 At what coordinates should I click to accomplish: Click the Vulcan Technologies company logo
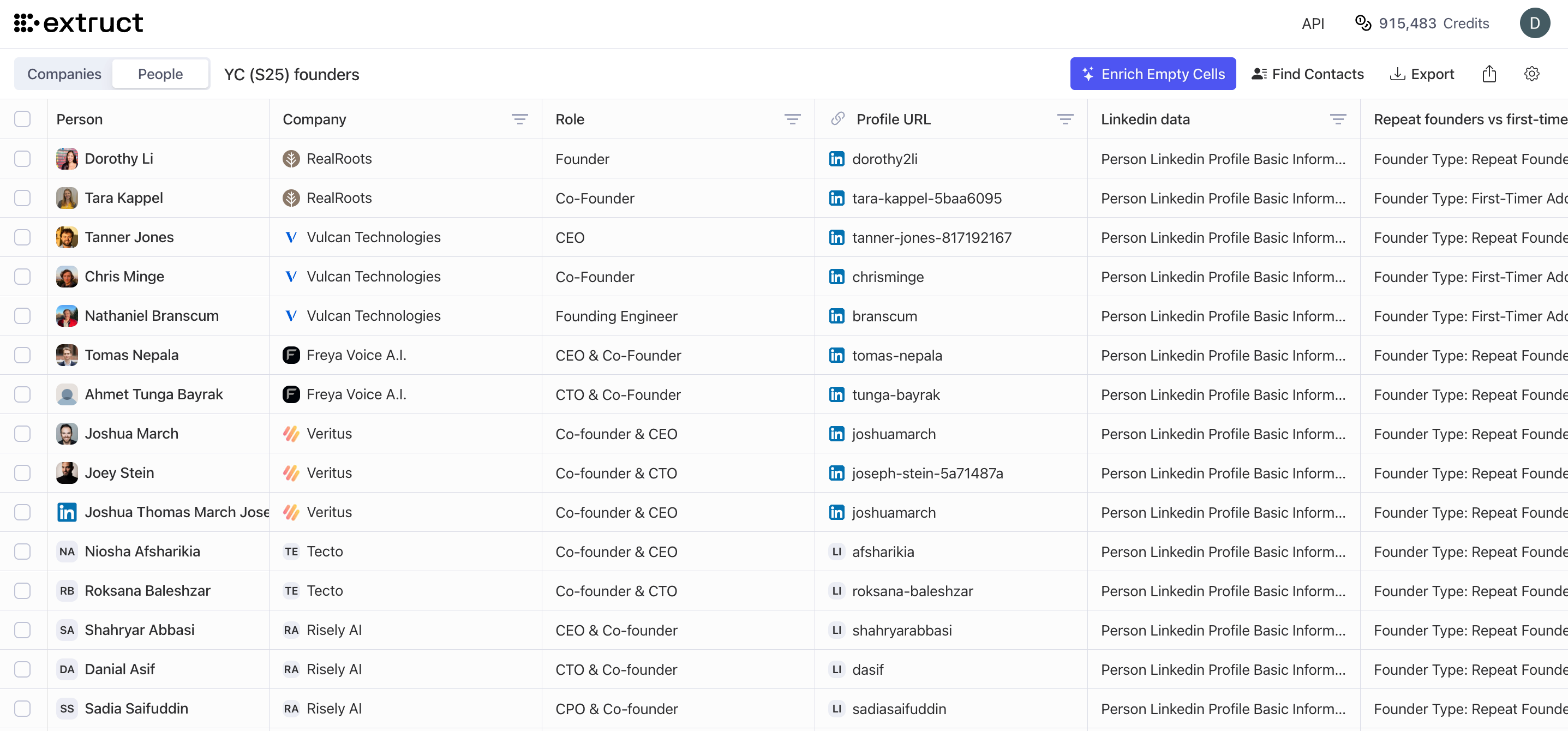pos(291,237)
